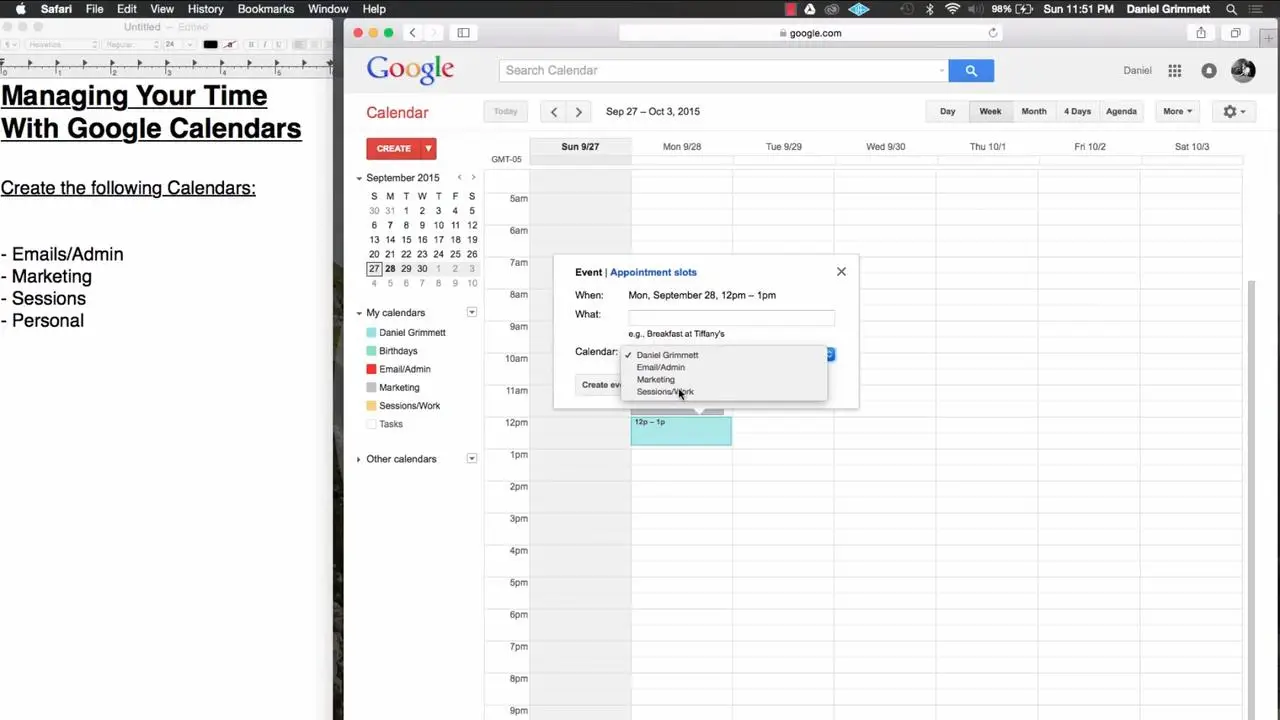Switch to Agenda view
The image size is (1280, 720).
[x=1121, y=111]
